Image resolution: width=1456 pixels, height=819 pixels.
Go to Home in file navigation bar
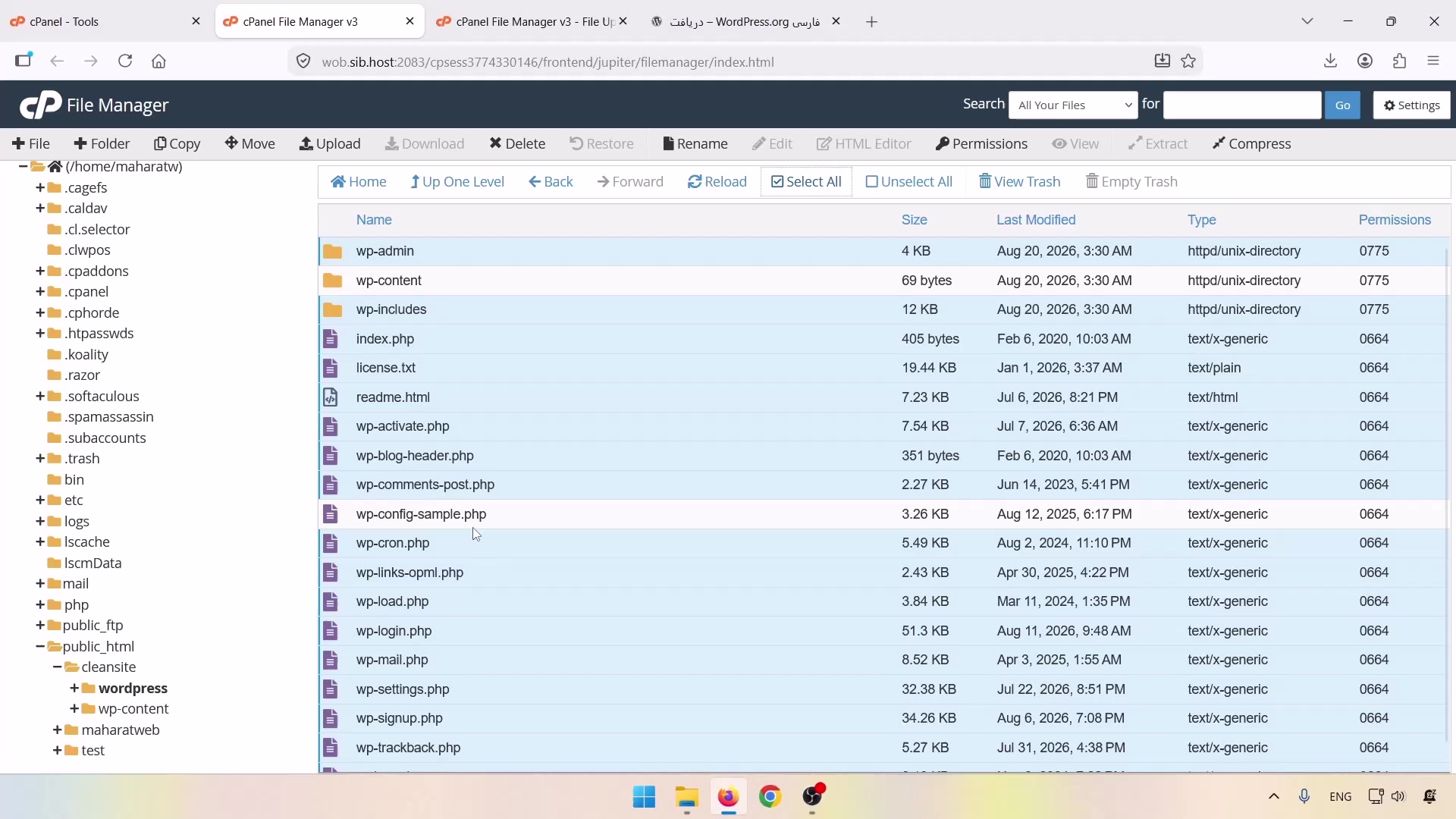(359, 182)
